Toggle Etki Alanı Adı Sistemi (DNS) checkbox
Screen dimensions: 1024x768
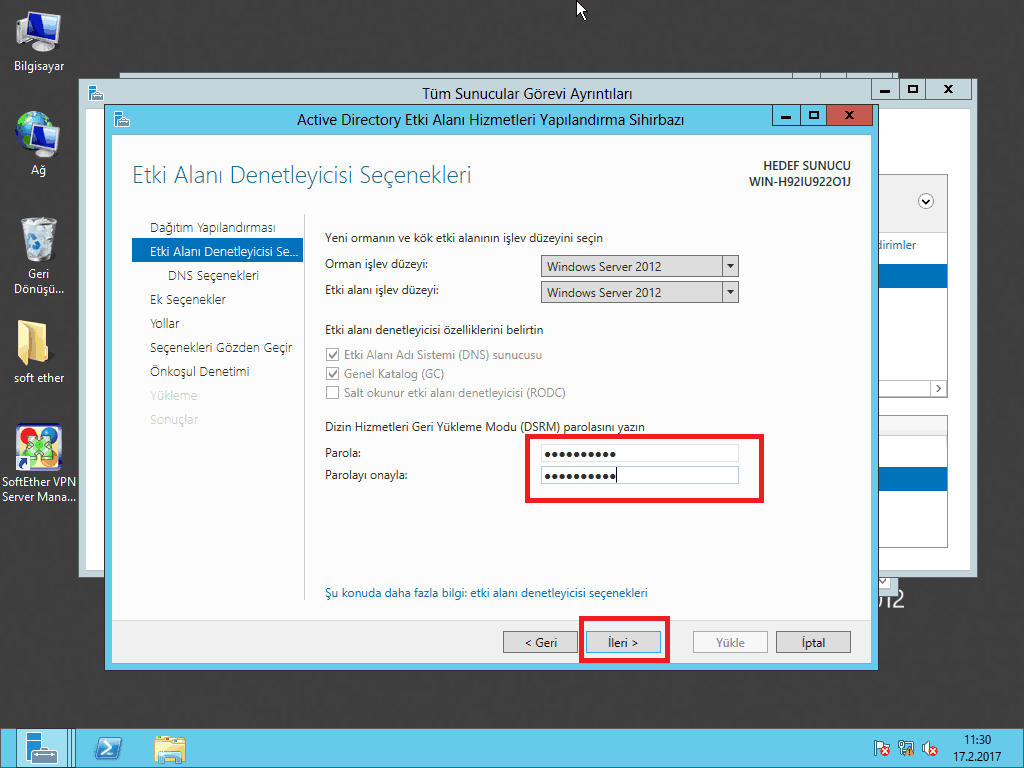[x=333, y=355]
